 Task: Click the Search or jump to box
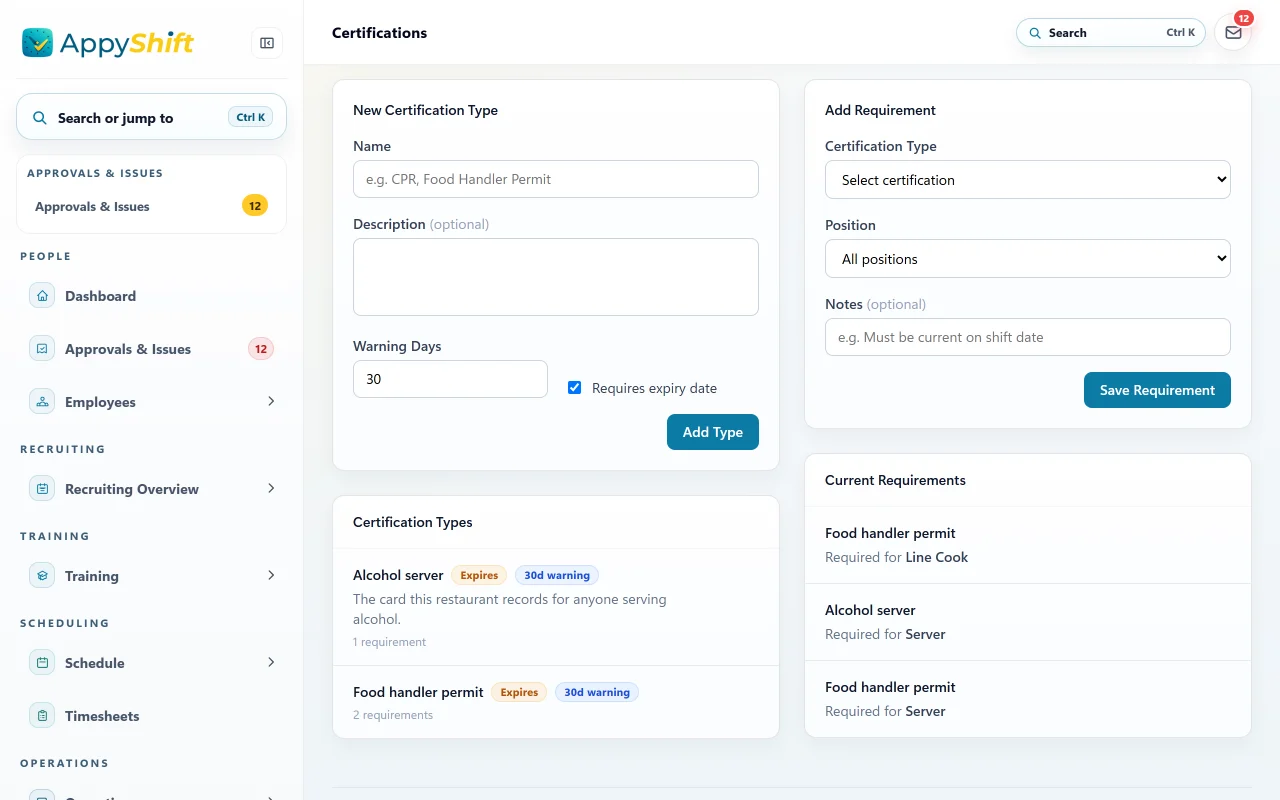pyautogui.click(x=151, y=117)
